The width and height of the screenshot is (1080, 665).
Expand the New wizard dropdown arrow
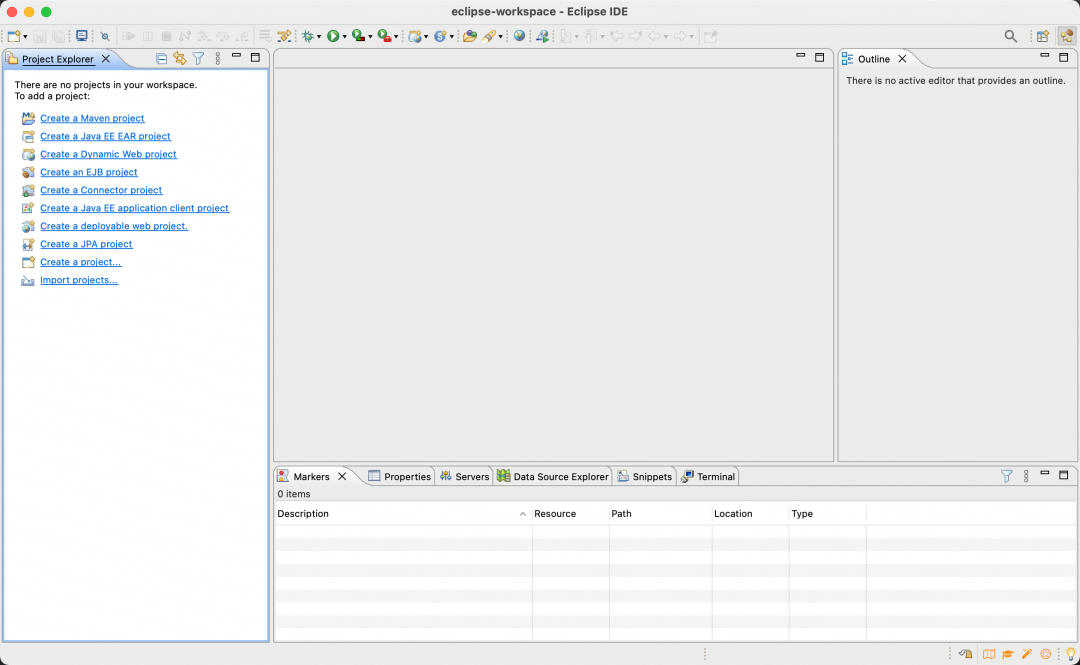click(26, 37)
